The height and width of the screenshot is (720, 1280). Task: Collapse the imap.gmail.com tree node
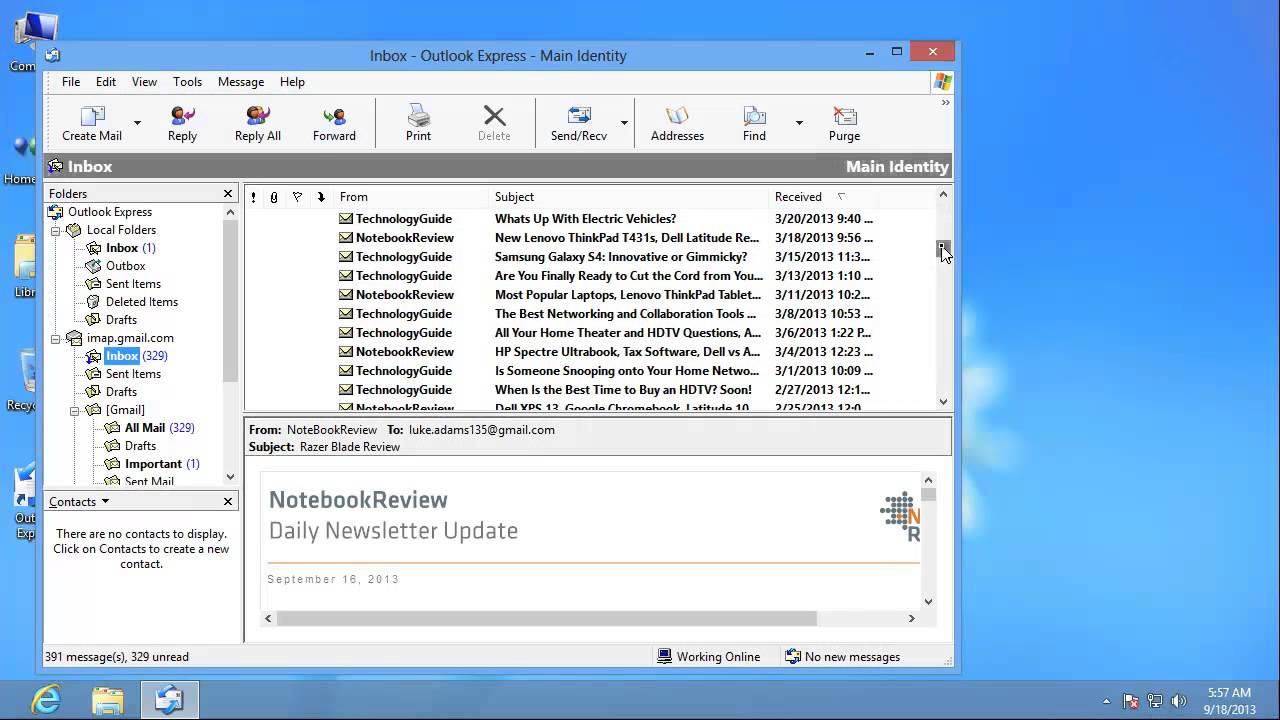coord(57,338)
